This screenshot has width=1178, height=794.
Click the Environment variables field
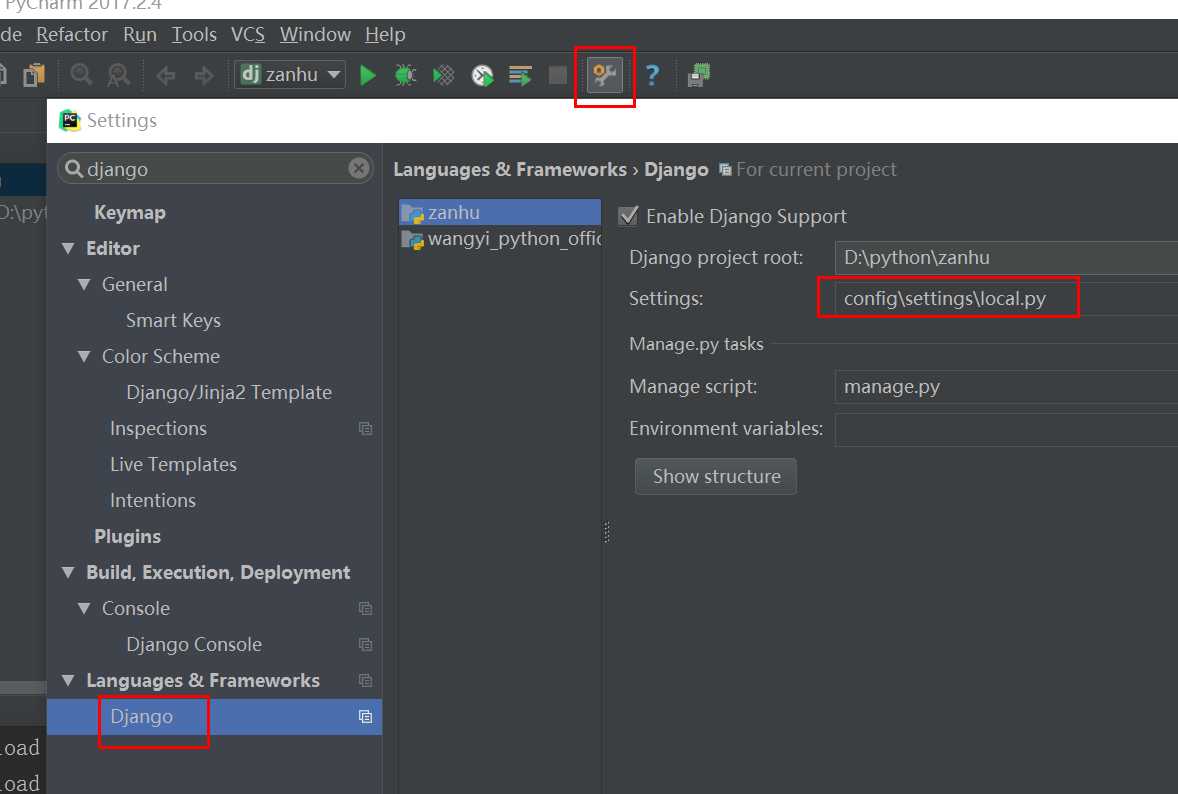pyautogui.click(x=1006, y=430)
